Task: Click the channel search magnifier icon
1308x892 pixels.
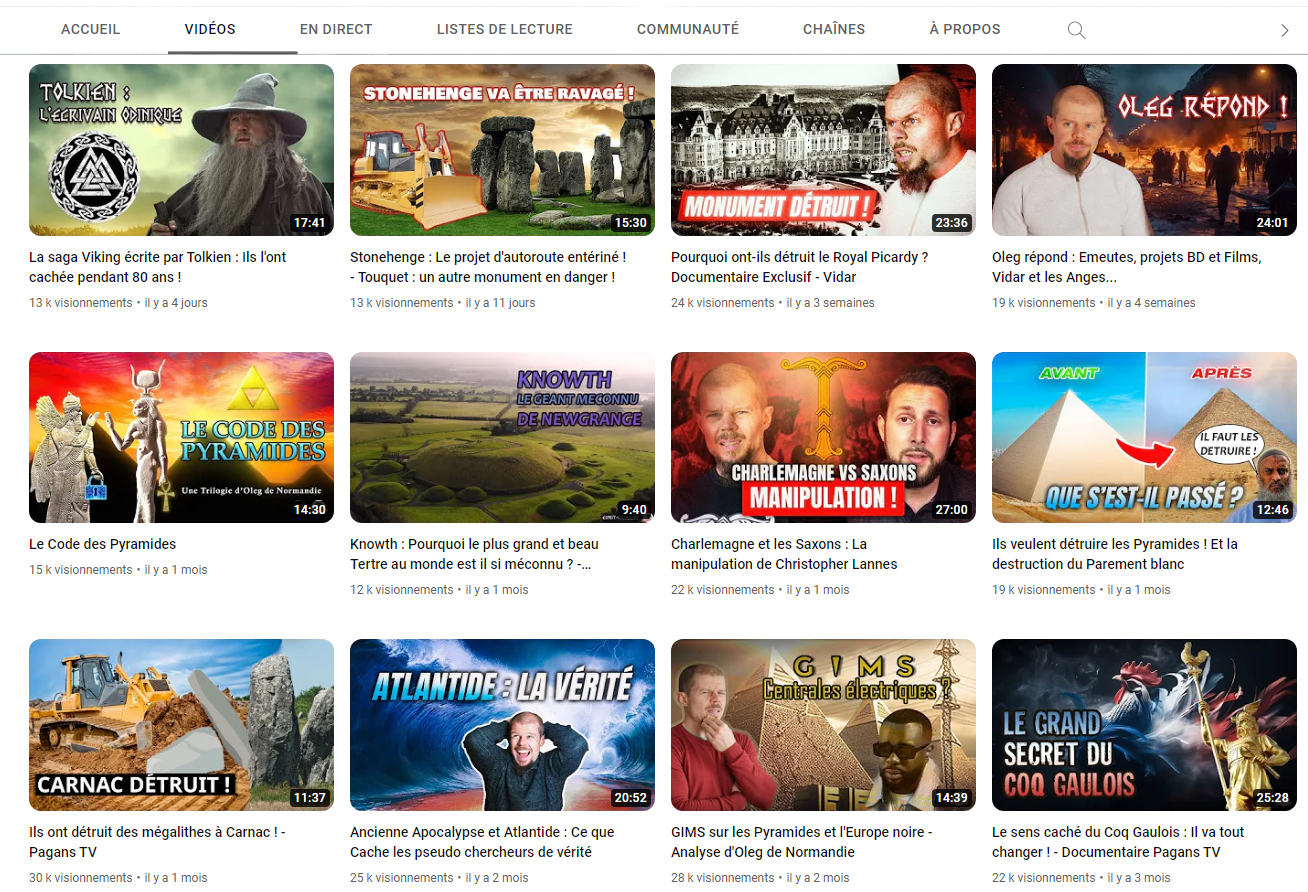Action: (x=1076, y=30)
